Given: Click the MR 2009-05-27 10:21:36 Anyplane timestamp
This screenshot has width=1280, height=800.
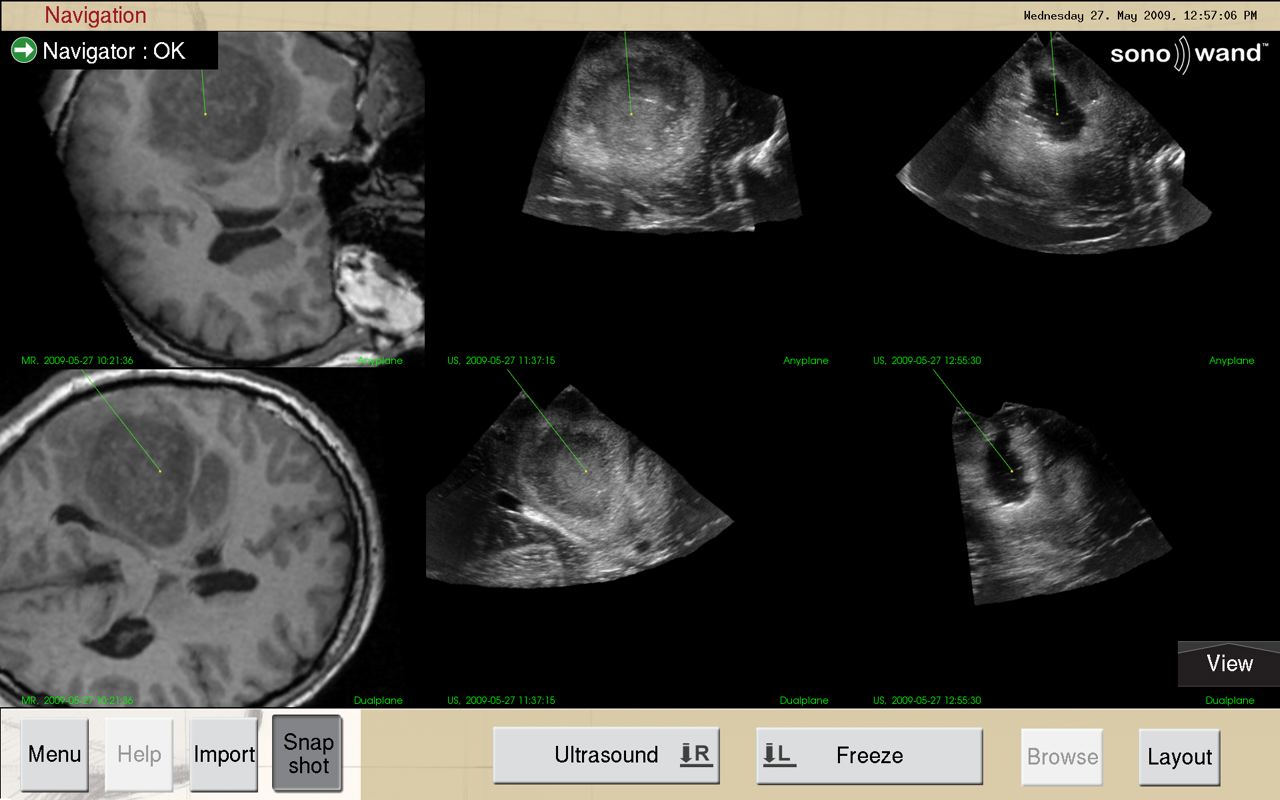Looking at the screenshot, I should pyautogui.click(x=77, y=360).
